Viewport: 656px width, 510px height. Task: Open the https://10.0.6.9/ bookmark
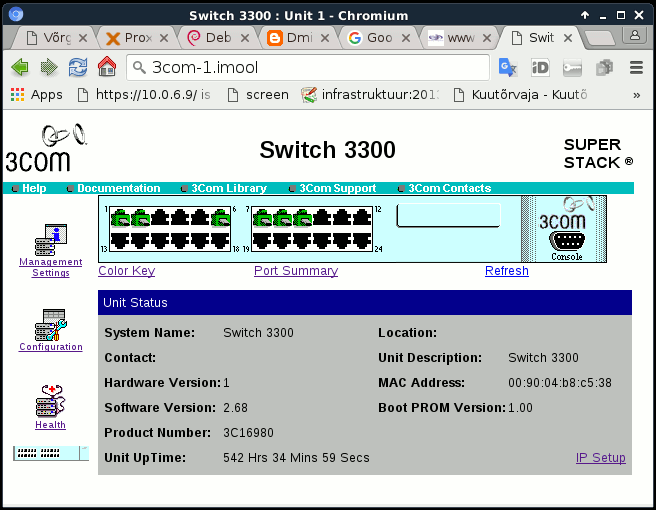(144, 95)
